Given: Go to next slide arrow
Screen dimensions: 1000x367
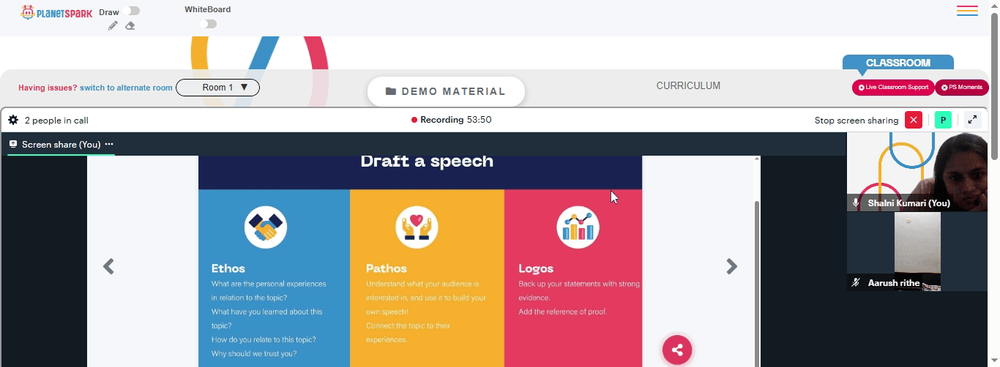Looking at the screenshot, I should tap(732, 266).
